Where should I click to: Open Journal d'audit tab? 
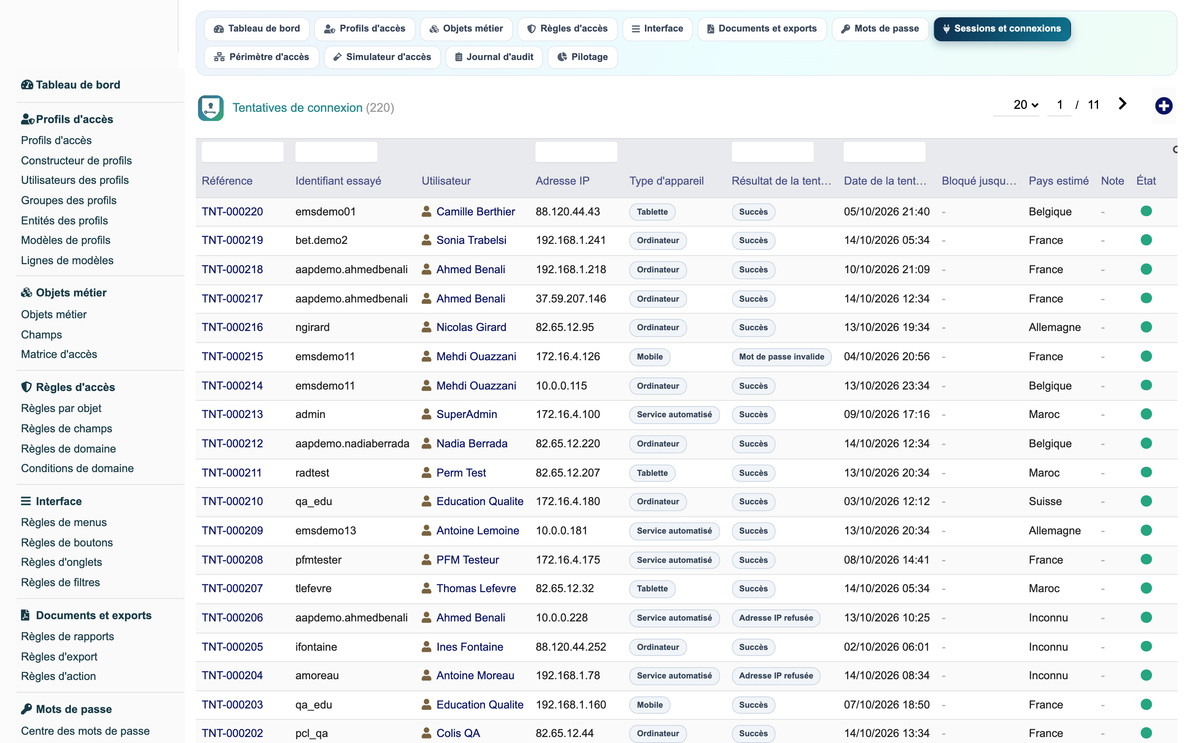point(494,57)
